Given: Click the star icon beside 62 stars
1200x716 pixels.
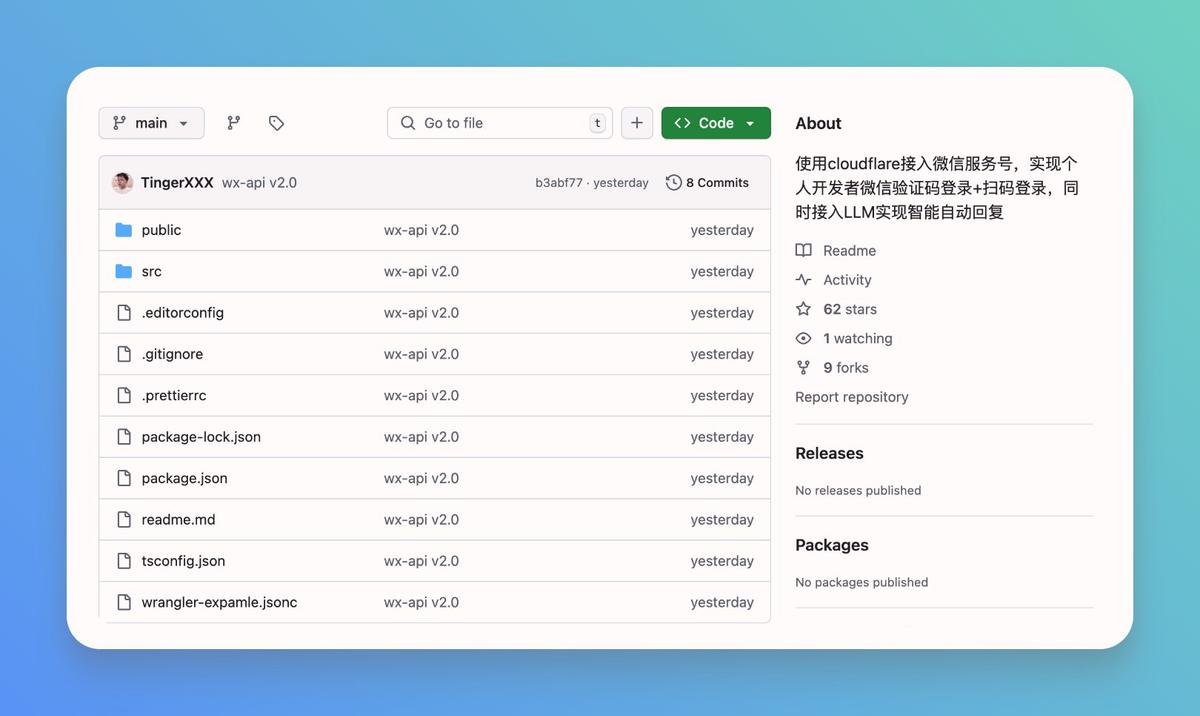Looking at the screenshot, I should 803,309.
